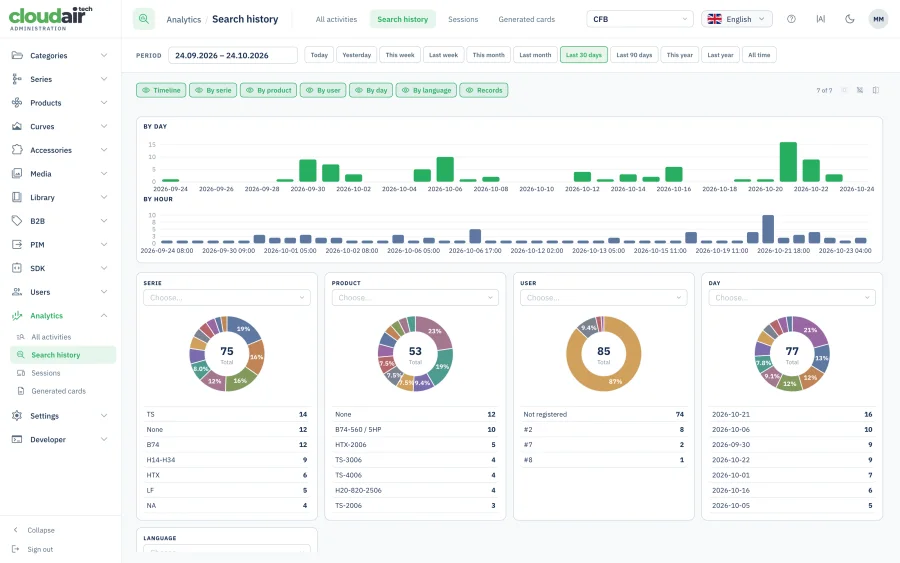Screen dimensions: 900x563
Task: Click the Media icon in sidebar
Action: [17, 173]
